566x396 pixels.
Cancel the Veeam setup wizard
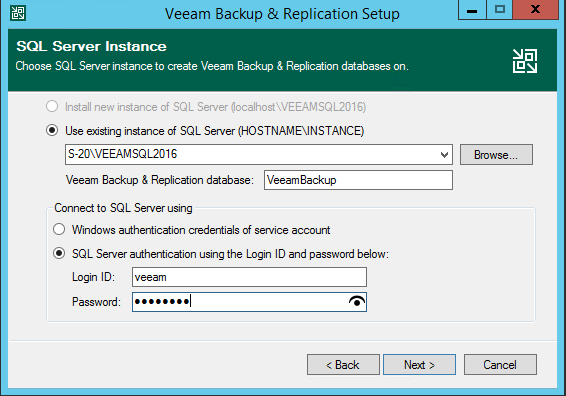(500, 365)
